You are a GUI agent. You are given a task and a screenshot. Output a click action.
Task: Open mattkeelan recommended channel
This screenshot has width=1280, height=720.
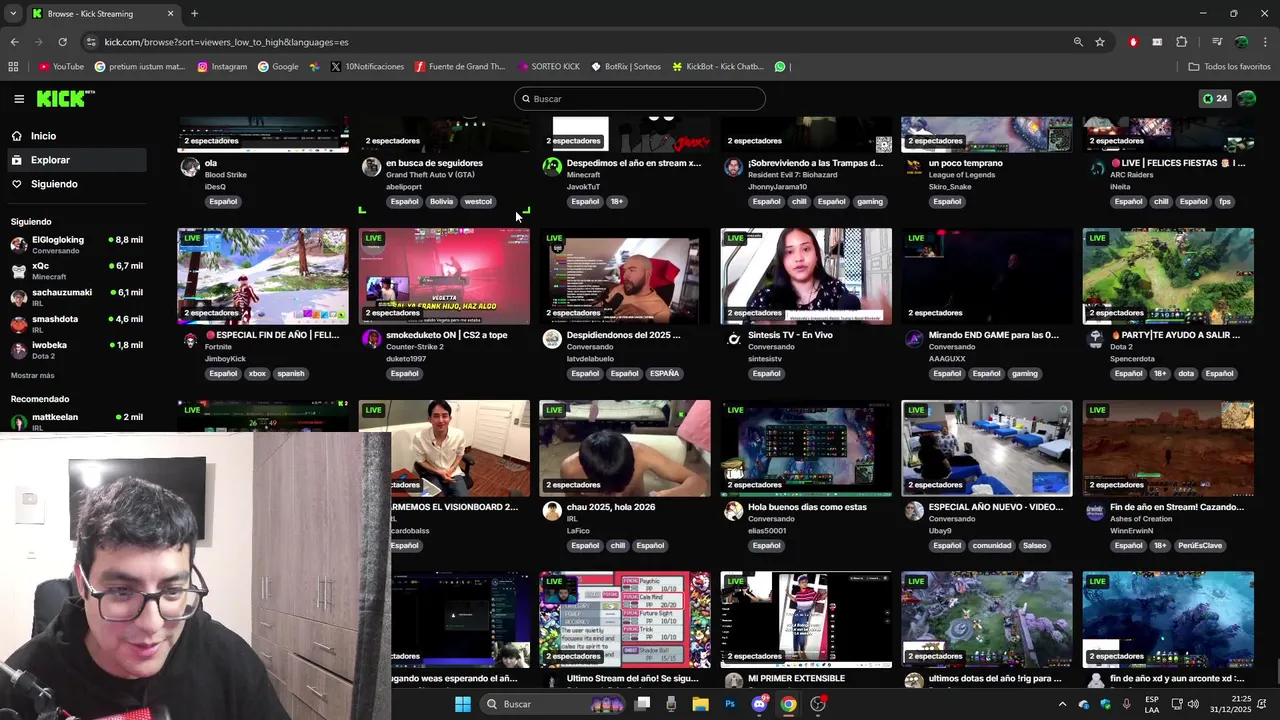76,421
